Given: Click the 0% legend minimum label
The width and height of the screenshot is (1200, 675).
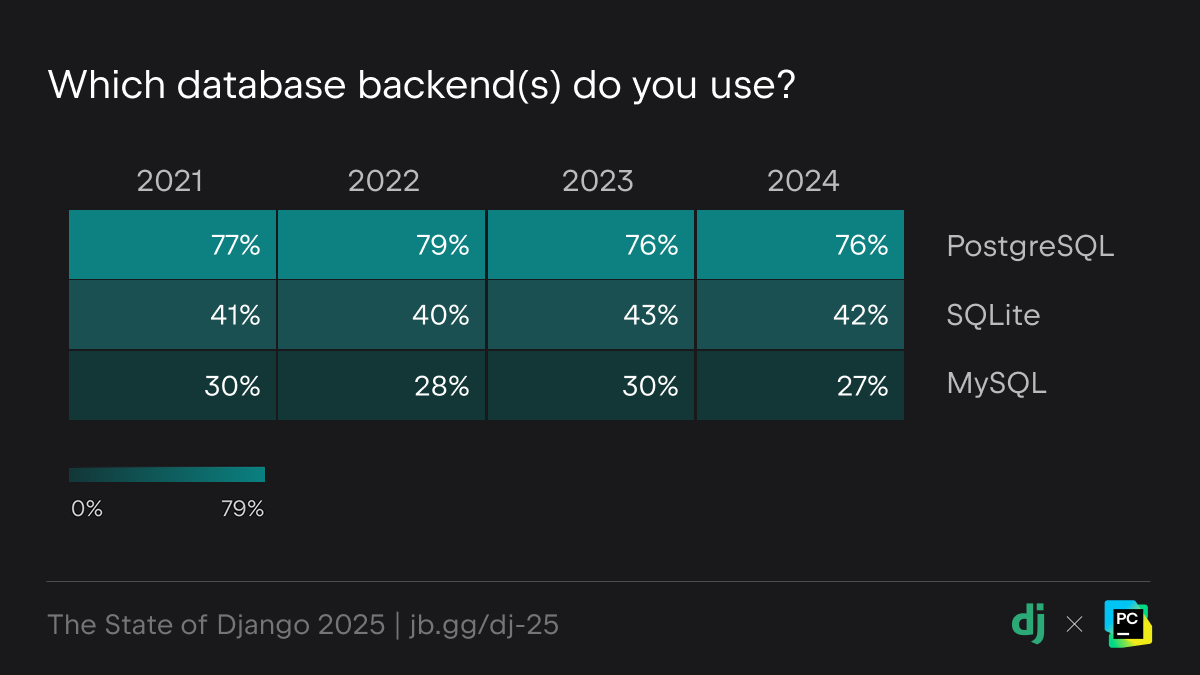Looking at the screenshot, I should [x=87, y=509].
